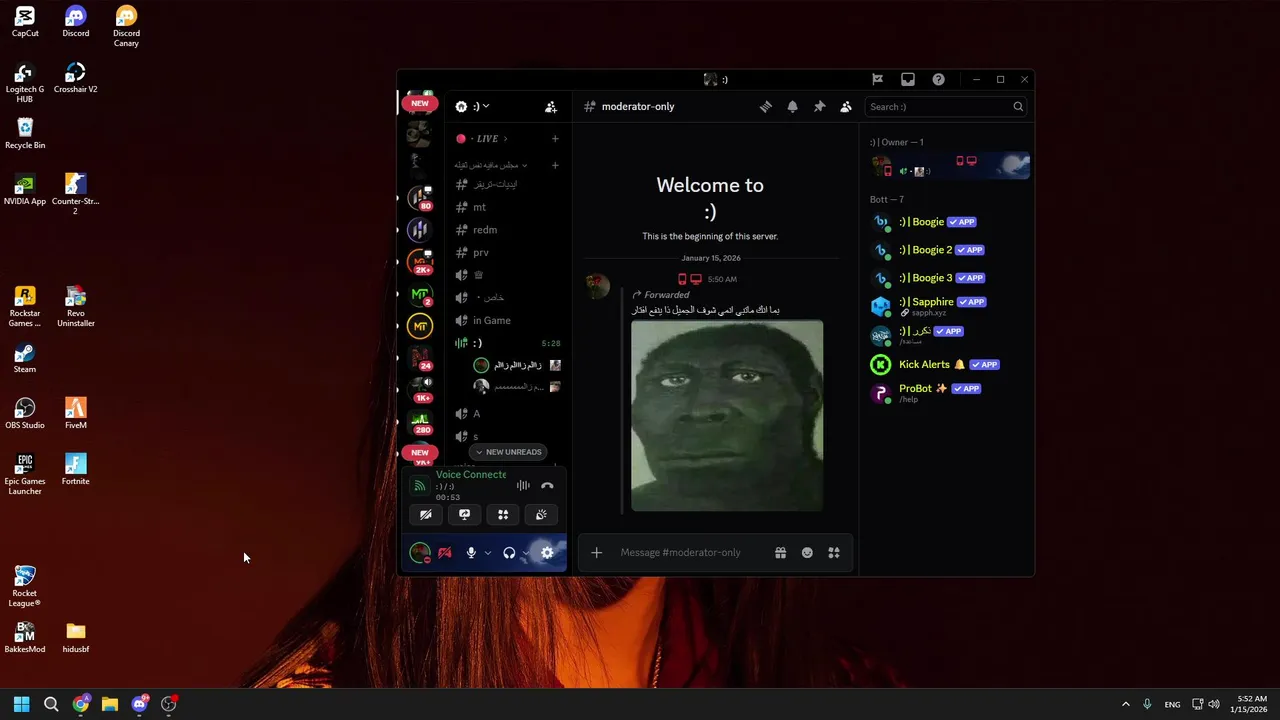Image resolution: width=1280 pixels, height=720 pixels.
Task: Select Kick Alerts bot in member list
Action: [948, 365]
